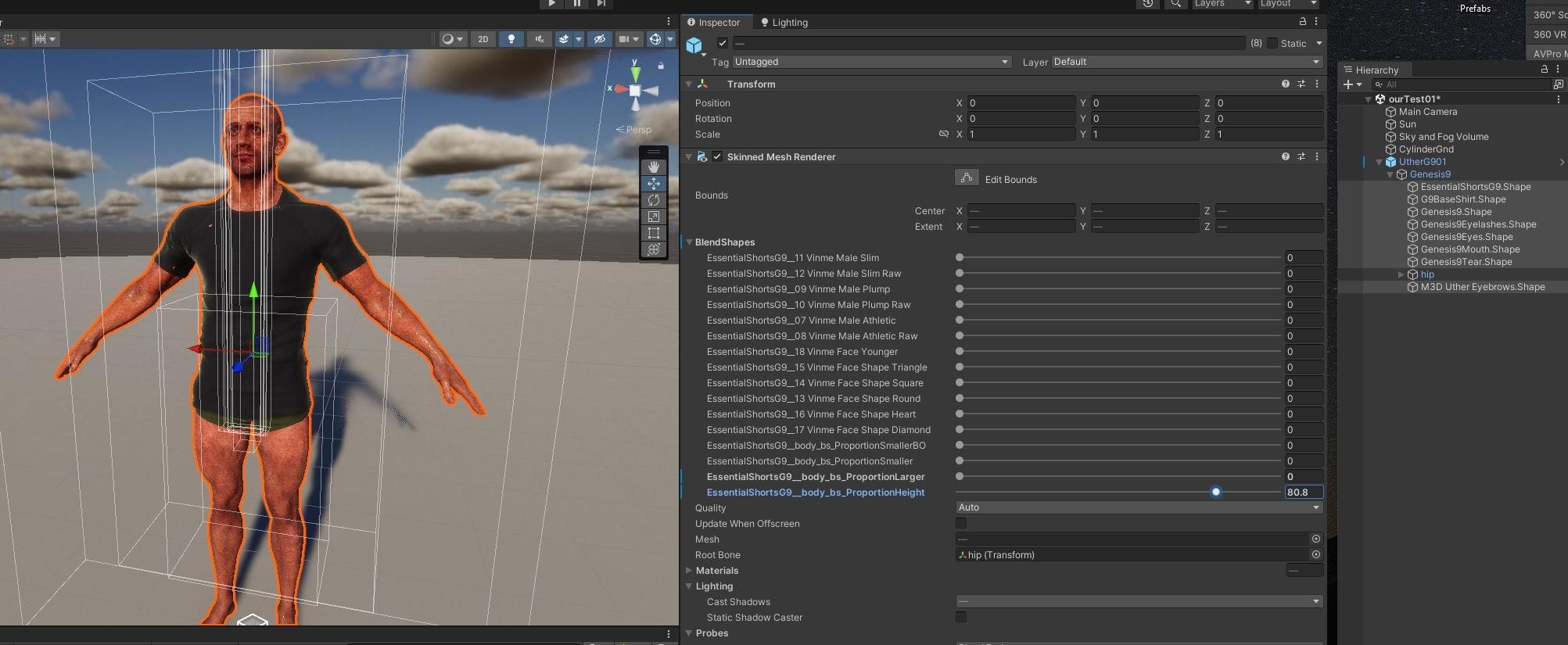Select the Move tool in scene overlay
This screenshot has height=645, width=1568.
[653, 184]
